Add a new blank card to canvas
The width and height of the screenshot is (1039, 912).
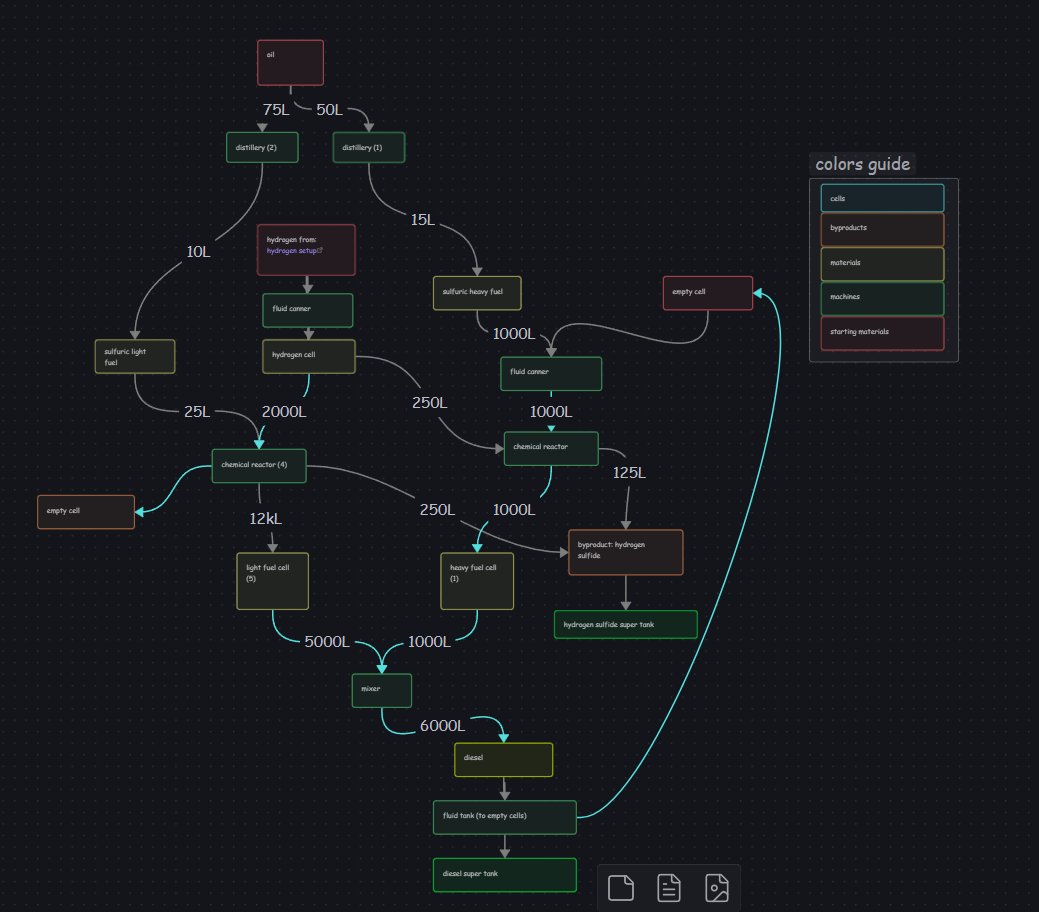(621, 887)
